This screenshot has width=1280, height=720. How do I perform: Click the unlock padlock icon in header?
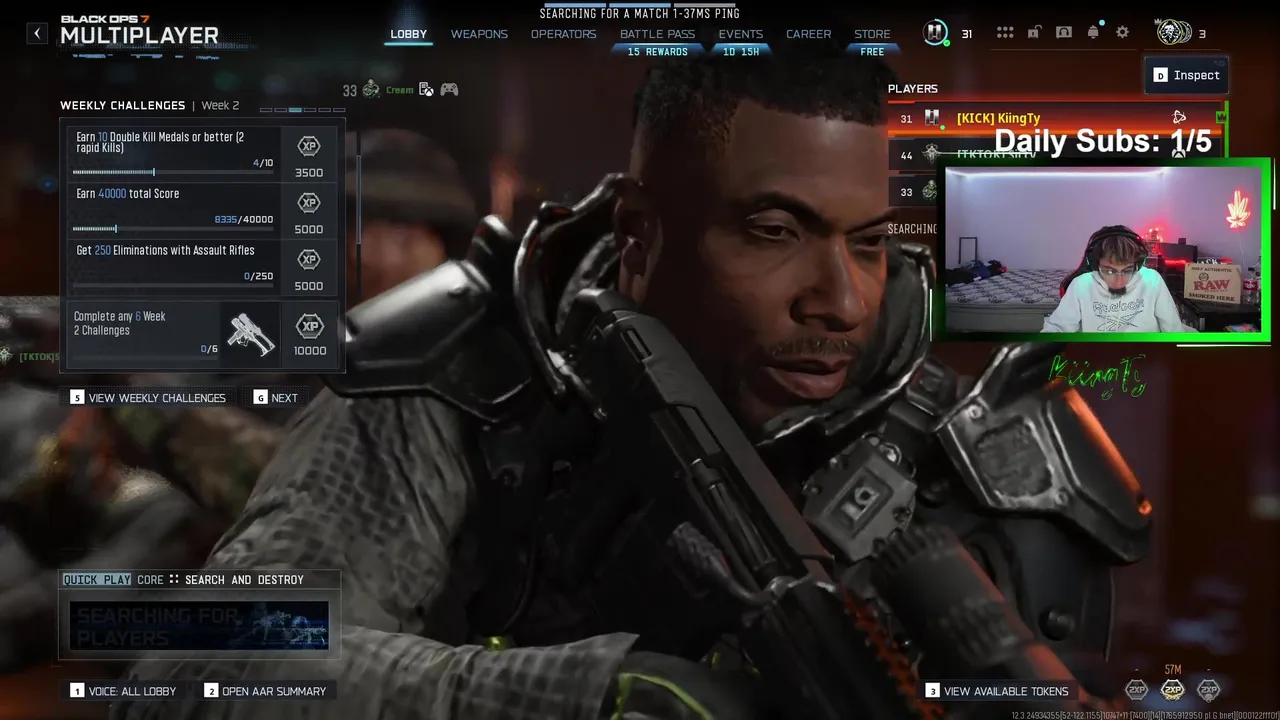pos(1034,33)
